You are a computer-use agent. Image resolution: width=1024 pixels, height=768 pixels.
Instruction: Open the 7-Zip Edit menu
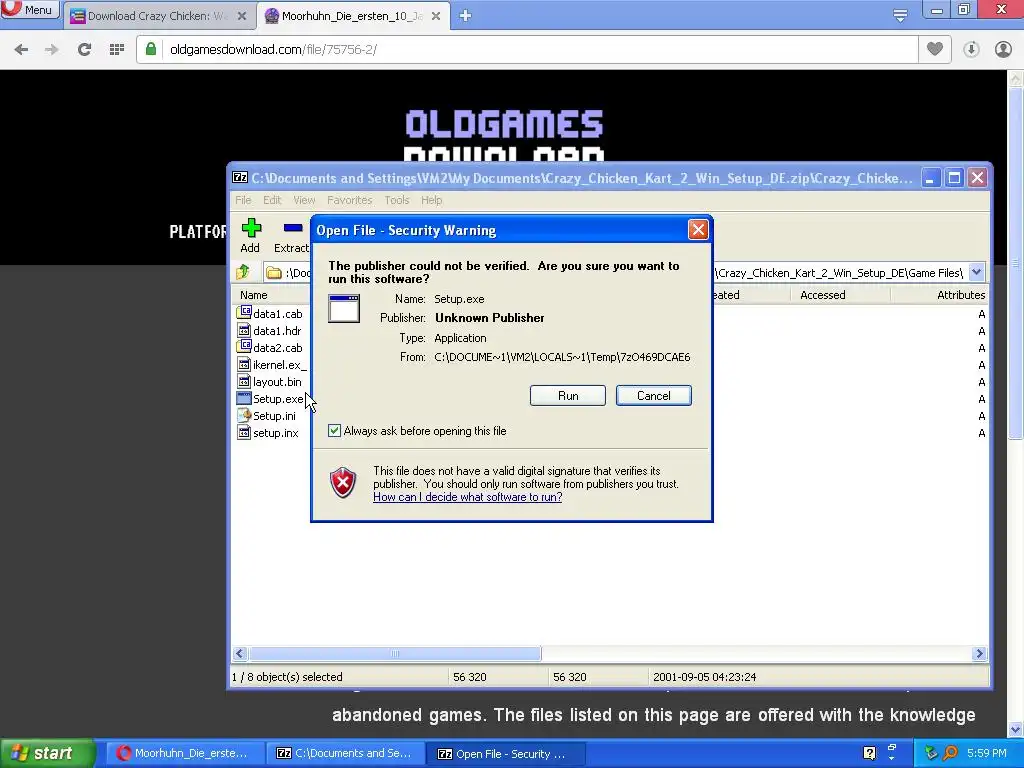pos(272,200)
